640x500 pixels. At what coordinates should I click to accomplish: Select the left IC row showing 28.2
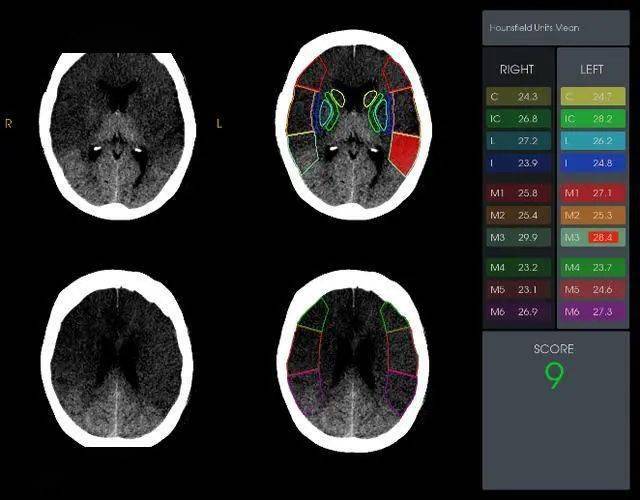(x=593, y=119)
